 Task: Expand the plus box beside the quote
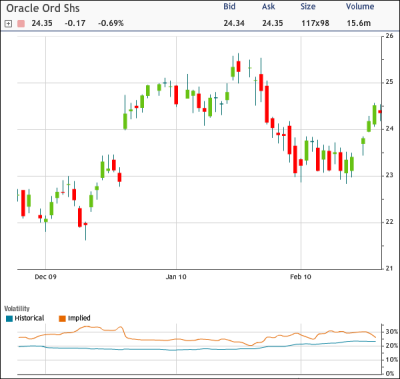click(x=9, y=24)
